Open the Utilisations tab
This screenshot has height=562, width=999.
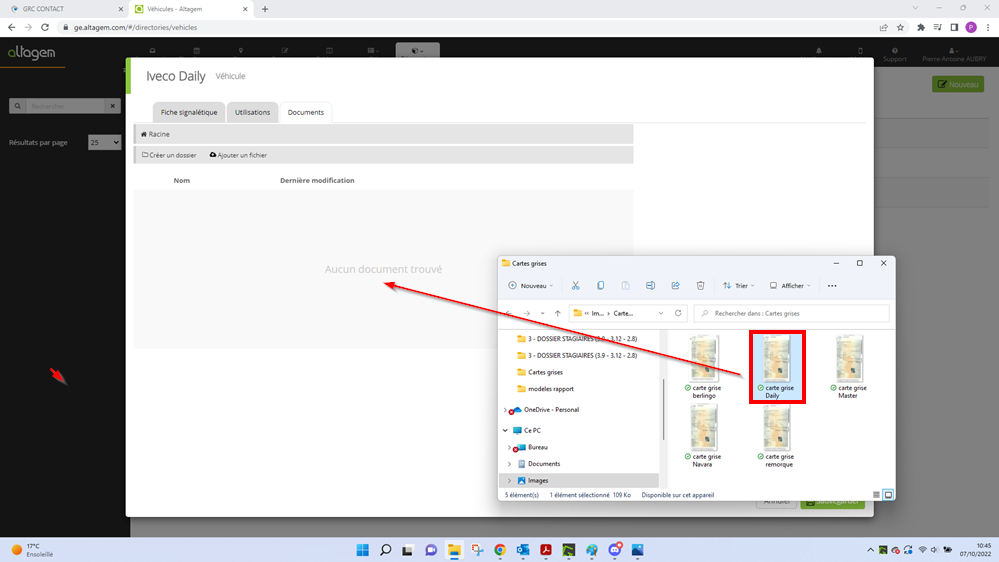[x=252, y=112]
